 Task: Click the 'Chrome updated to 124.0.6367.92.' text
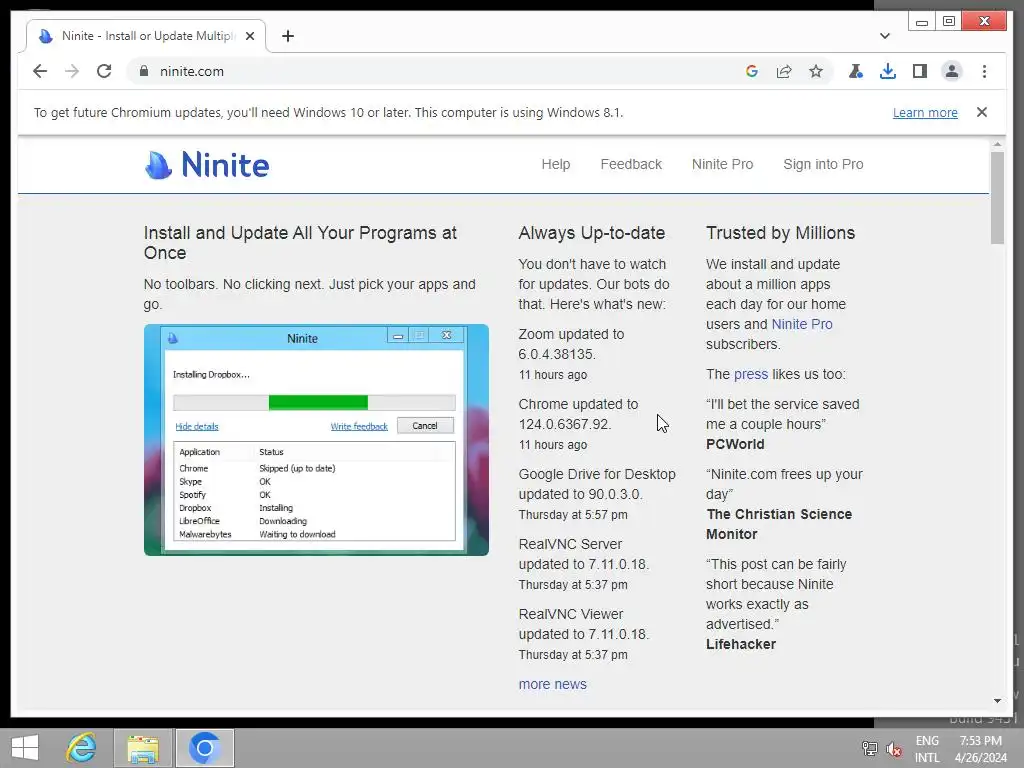click(578, 414)
